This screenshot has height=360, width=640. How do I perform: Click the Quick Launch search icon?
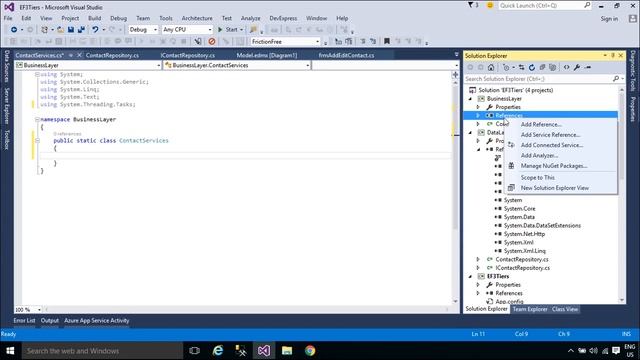(587, 5)
